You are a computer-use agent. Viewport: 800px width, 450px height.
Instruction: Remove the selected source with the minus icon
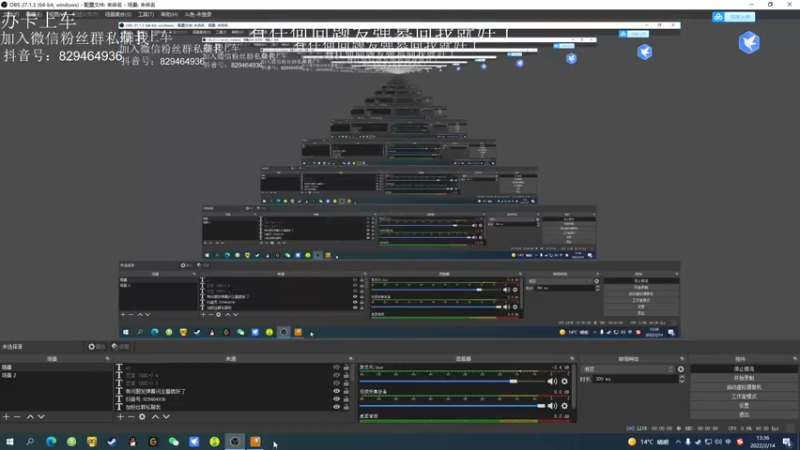click(131, 417)
